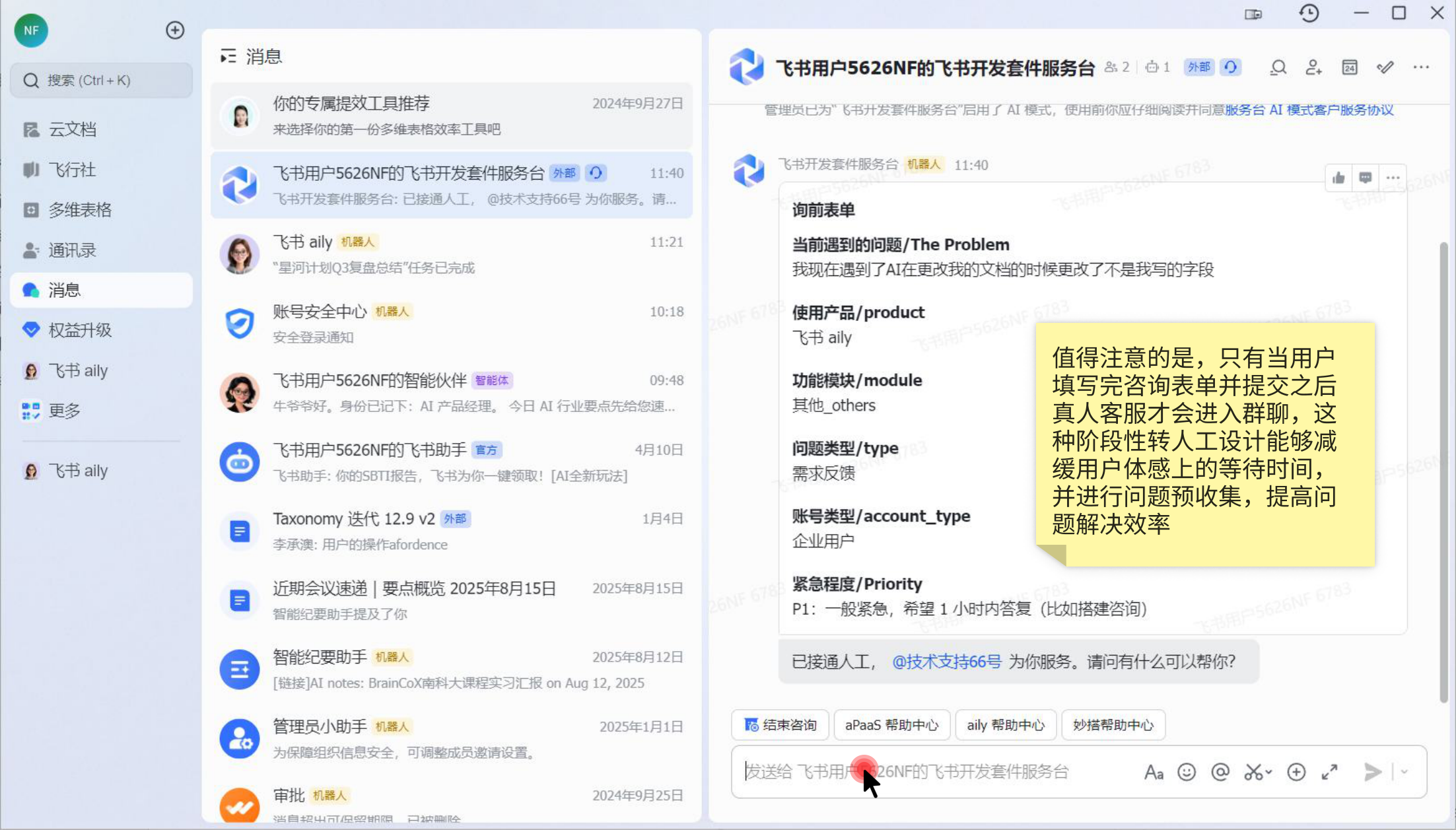Click the 结束咨询 button
Viewport: 1456px width, 830px height.
(780, 725)
